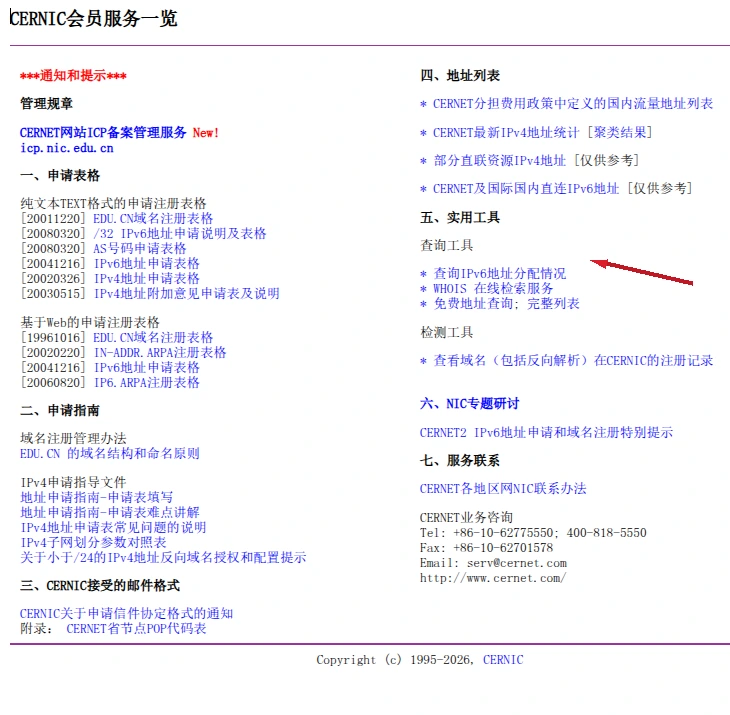Open the AS号码申请表格 link

[140, 248]
